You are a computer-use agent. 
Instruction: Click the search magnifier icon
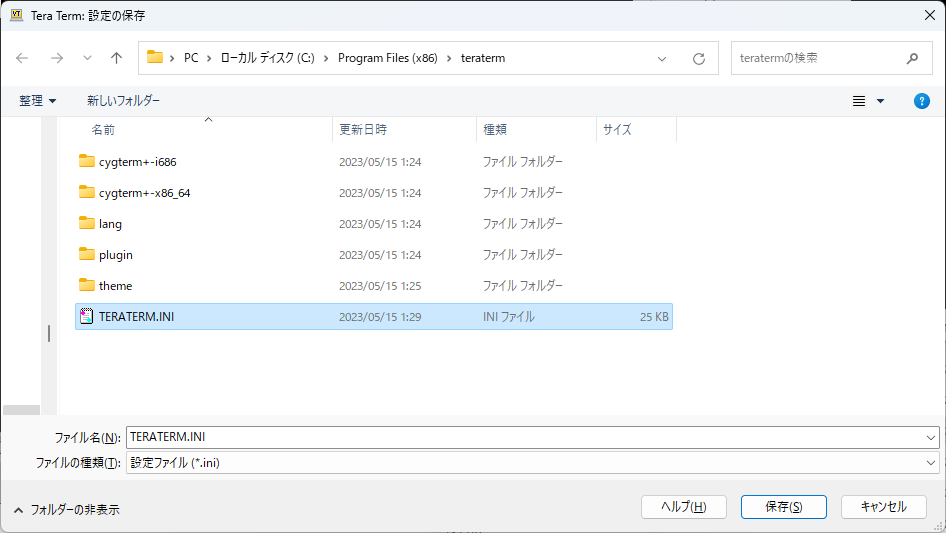[912, 58]
